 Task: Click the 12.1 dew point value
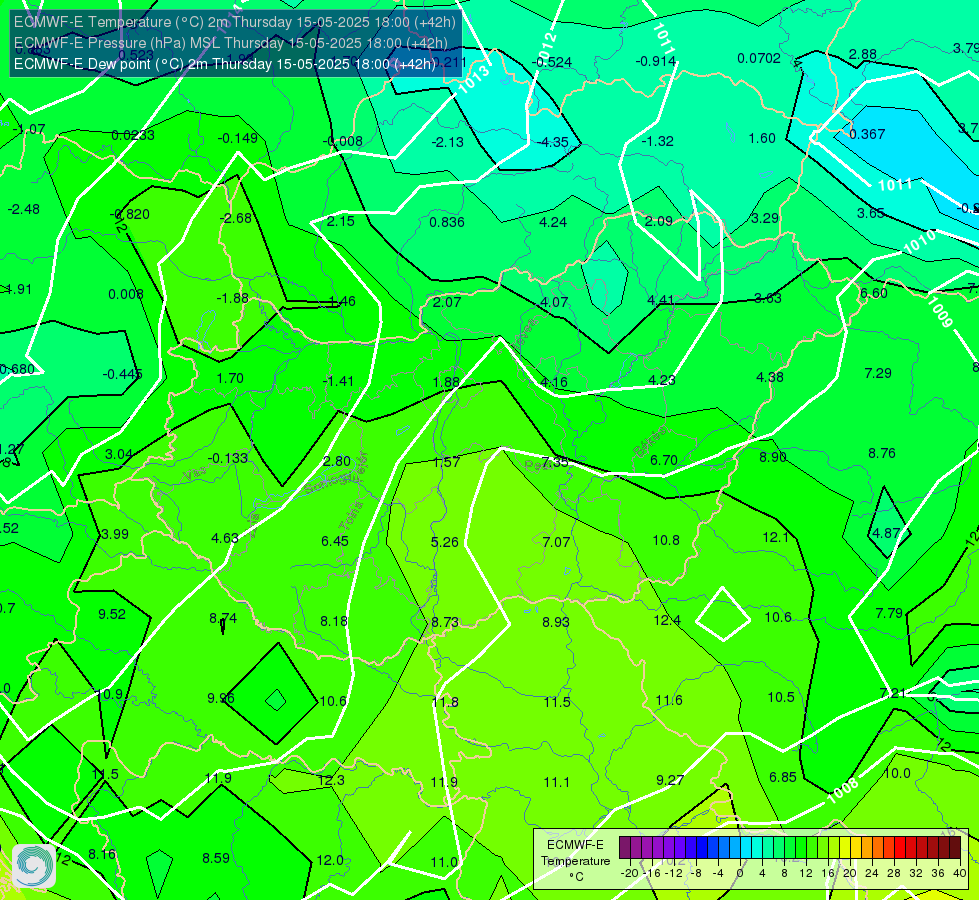(x=775, y=537)
